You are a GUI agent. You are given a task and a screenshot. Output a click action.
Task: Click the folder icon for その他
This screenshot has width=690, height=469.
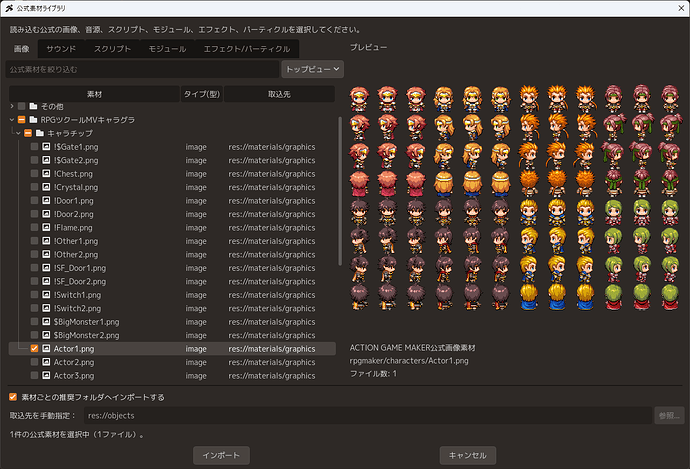click(x=33, y=106)
